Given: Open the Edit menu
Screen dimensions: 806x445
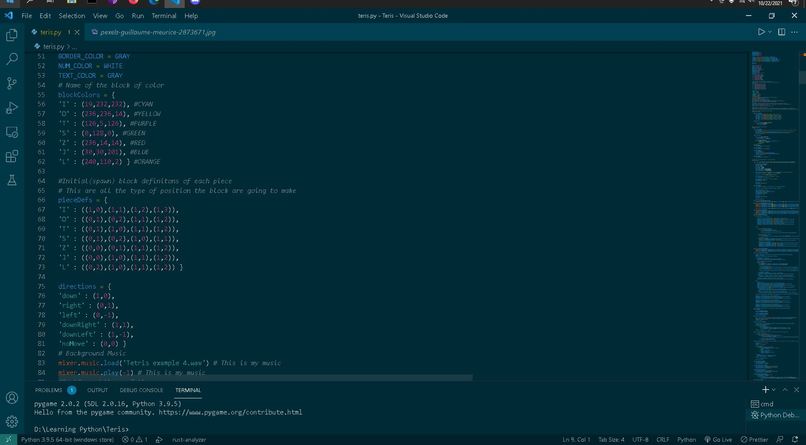Looking at the screenshot, I should click(x=45, y=16).
